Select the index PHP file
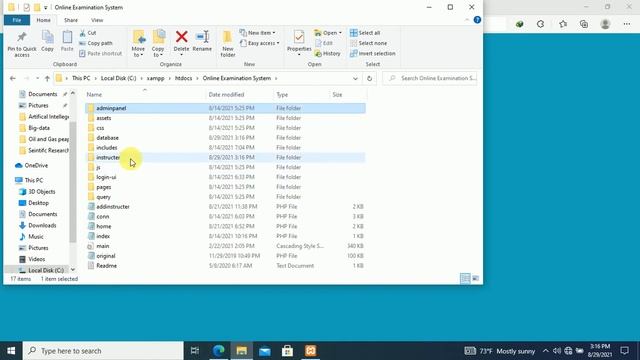640x360 pixels. coord(225,236)
